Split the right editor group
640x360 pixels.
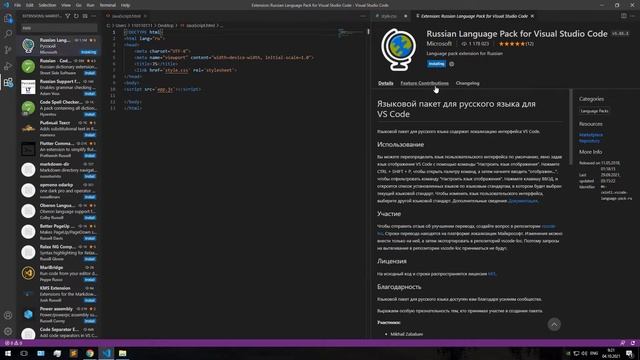624,16
